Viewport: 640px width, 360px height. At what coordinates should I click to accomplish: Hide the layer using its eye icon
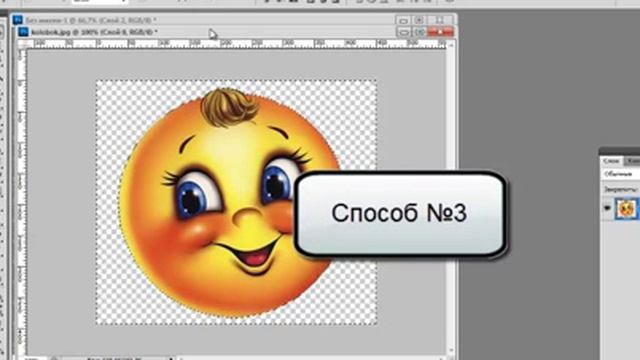(x=607, y=208)
